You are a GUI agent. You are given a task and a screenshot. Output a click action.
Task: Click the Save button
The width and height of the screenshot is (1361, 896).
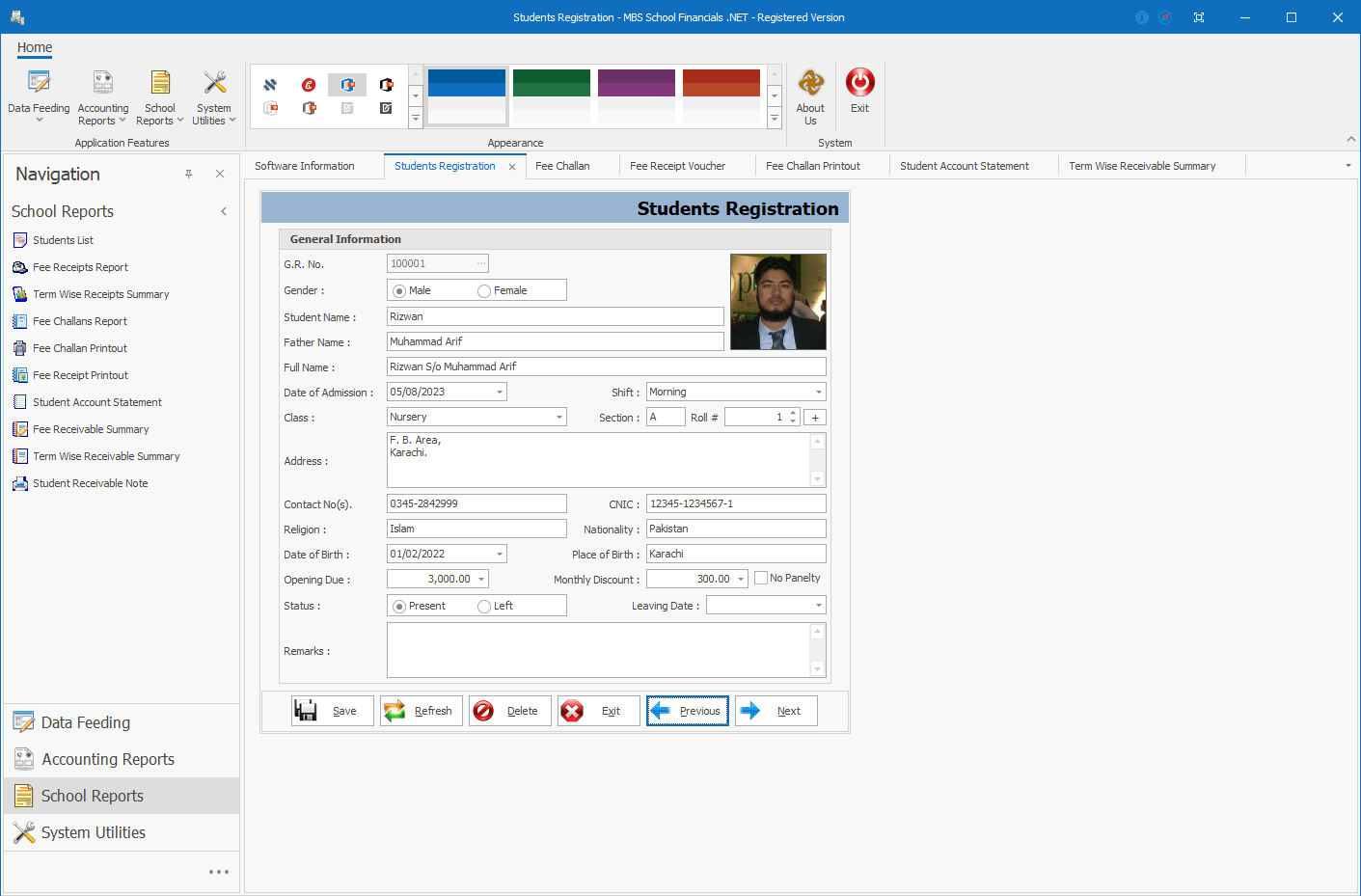(332, 711)
